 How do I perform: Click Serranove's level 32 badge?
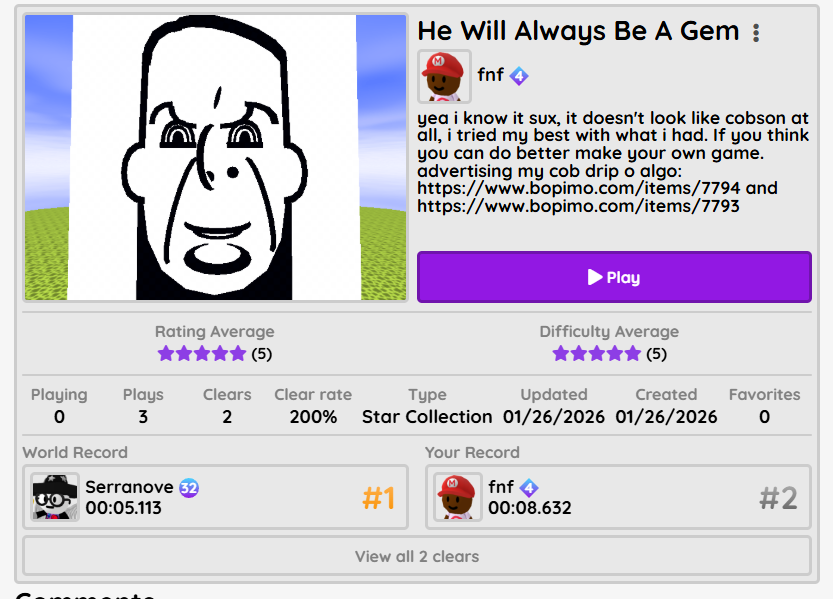pyautogui.click(x=189, y=487)
